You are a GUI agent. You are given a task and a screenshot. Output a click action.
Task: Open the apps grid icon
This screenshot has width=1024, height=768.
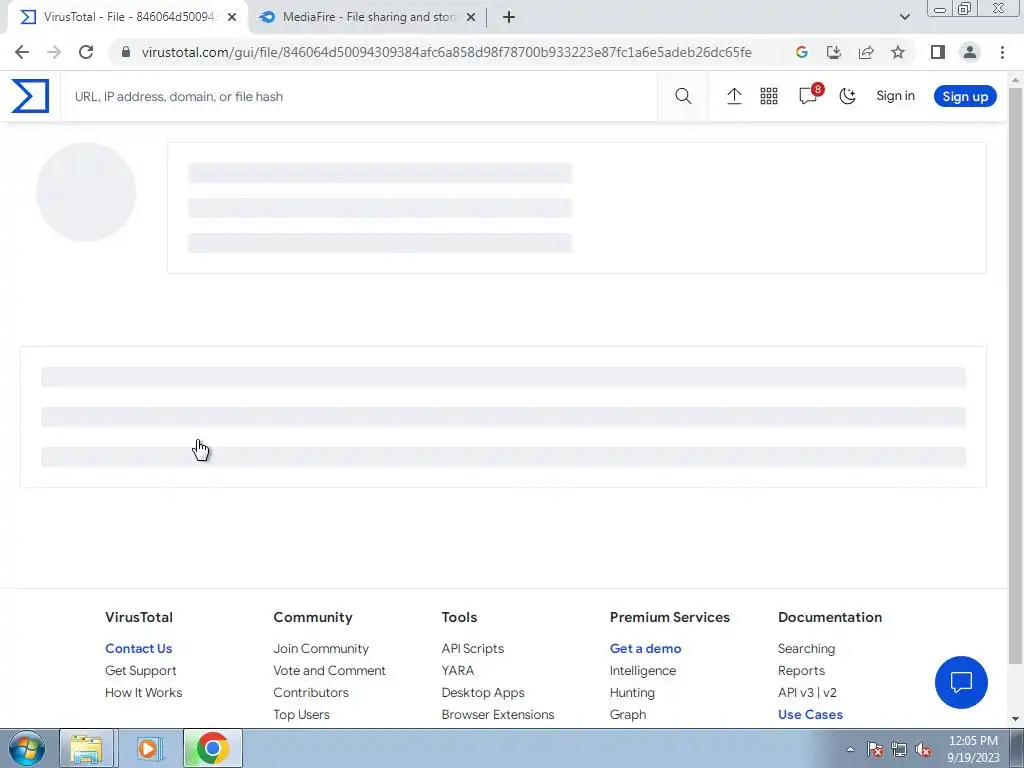tap(769, 96)
